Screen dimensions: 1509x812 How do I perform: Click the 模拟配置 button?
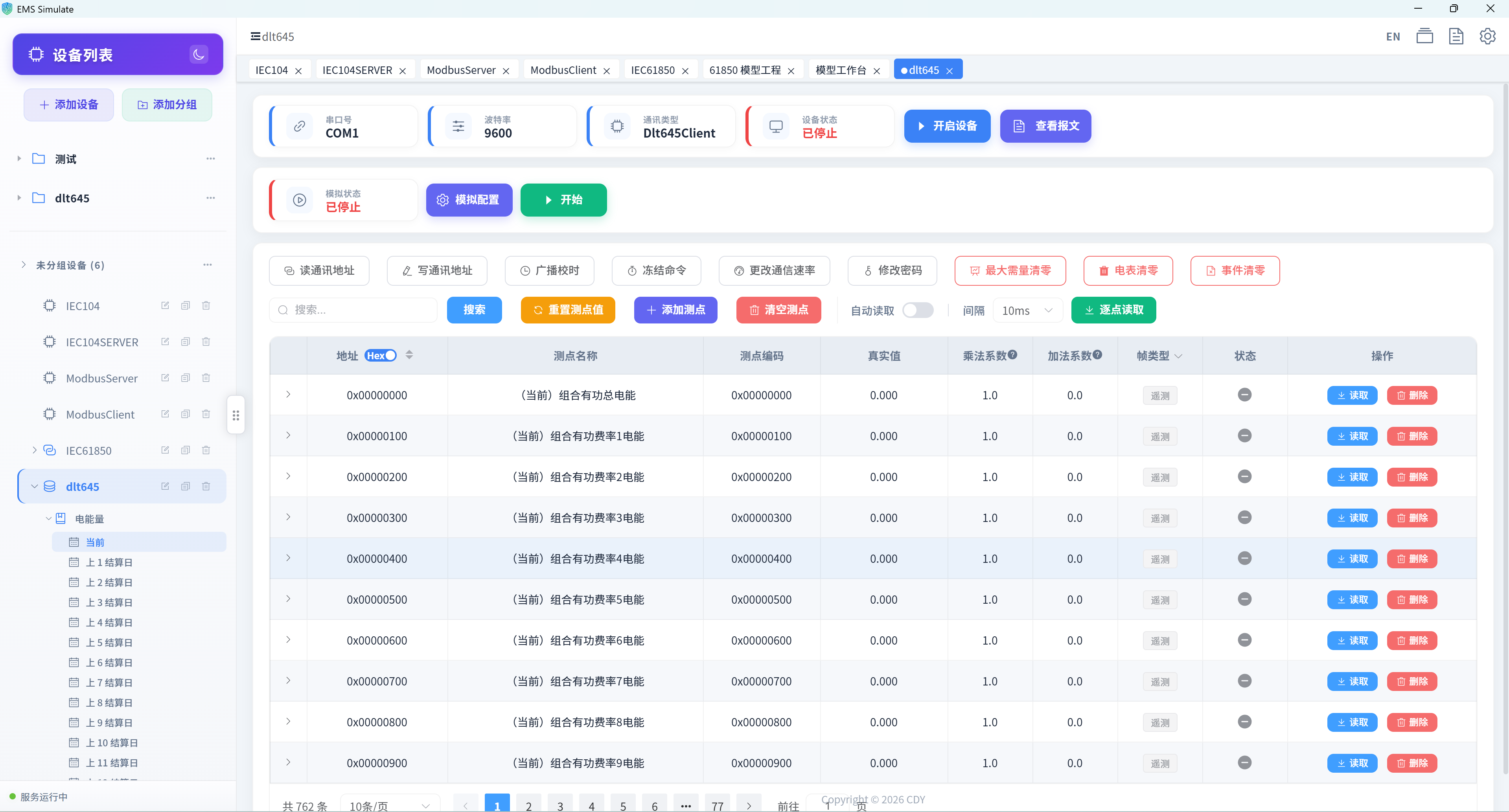(469, 200)
